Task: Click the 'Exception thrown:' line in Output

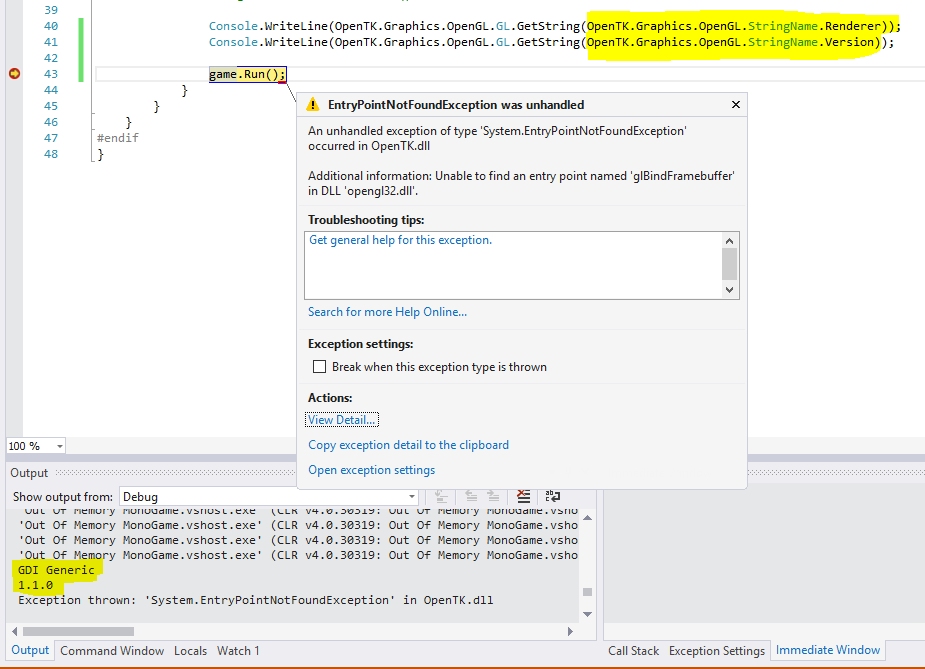Action: coord(255,600)
